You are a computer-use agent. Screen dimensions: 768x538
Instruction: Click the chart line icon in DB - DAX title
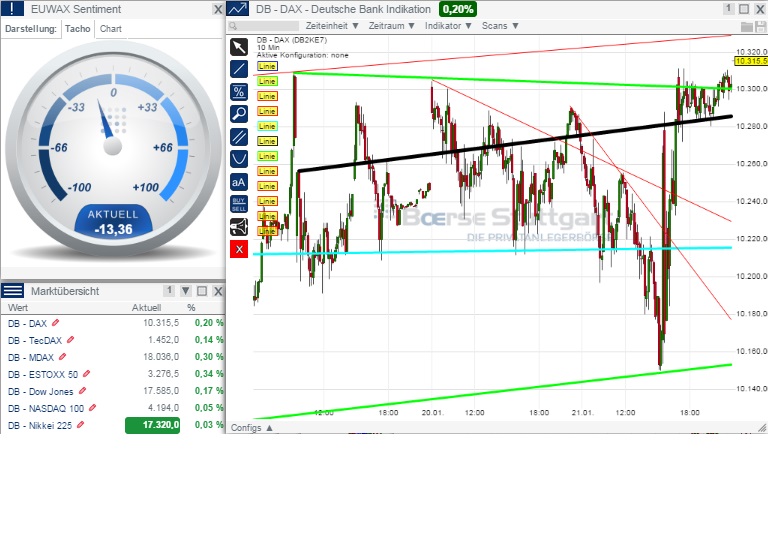click(x=238, y=9)
